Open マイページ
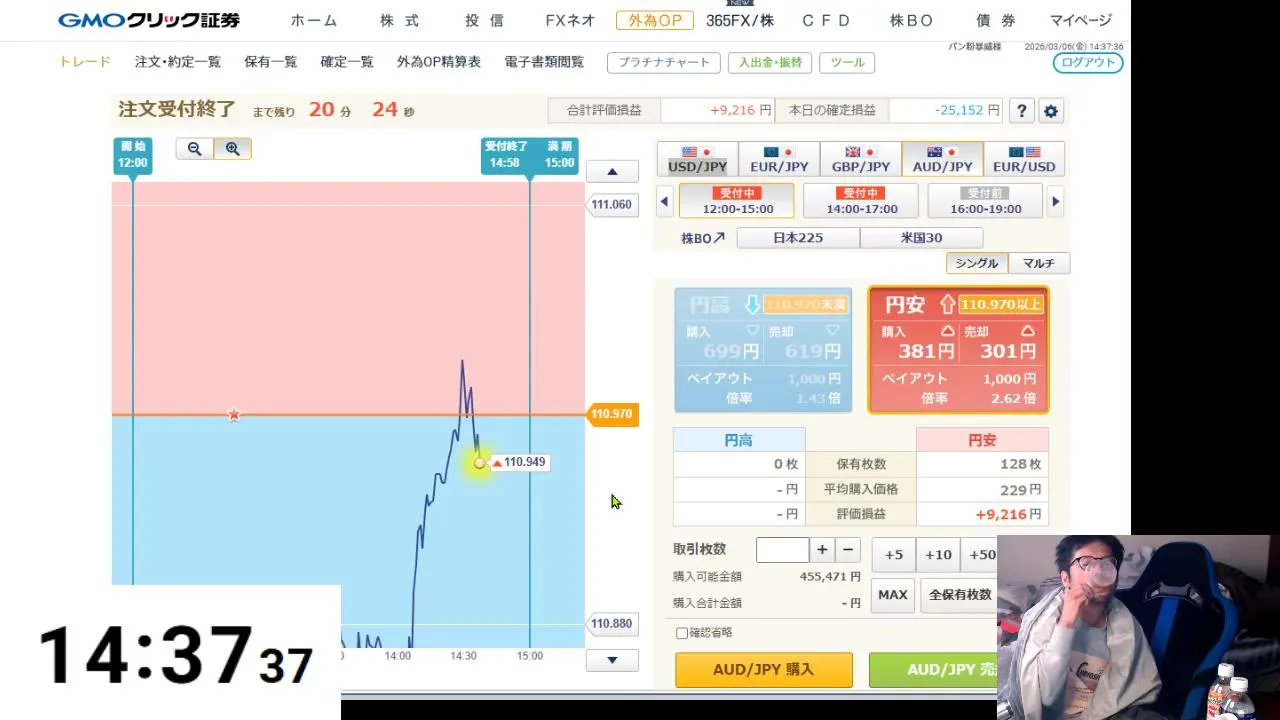1280x720 pixels. click(1081, 20)
